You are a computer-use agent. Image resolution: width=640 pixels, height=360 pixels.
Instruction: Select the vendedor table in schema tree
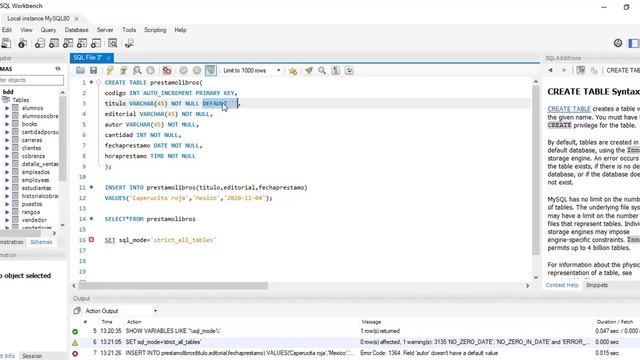34,220
